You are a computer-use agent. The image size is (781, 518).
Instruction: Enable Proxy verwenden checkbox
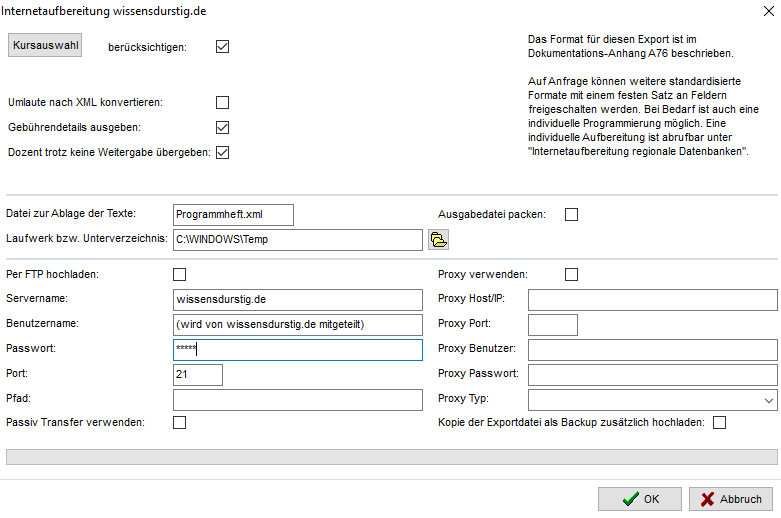click(x=571, y=274)
